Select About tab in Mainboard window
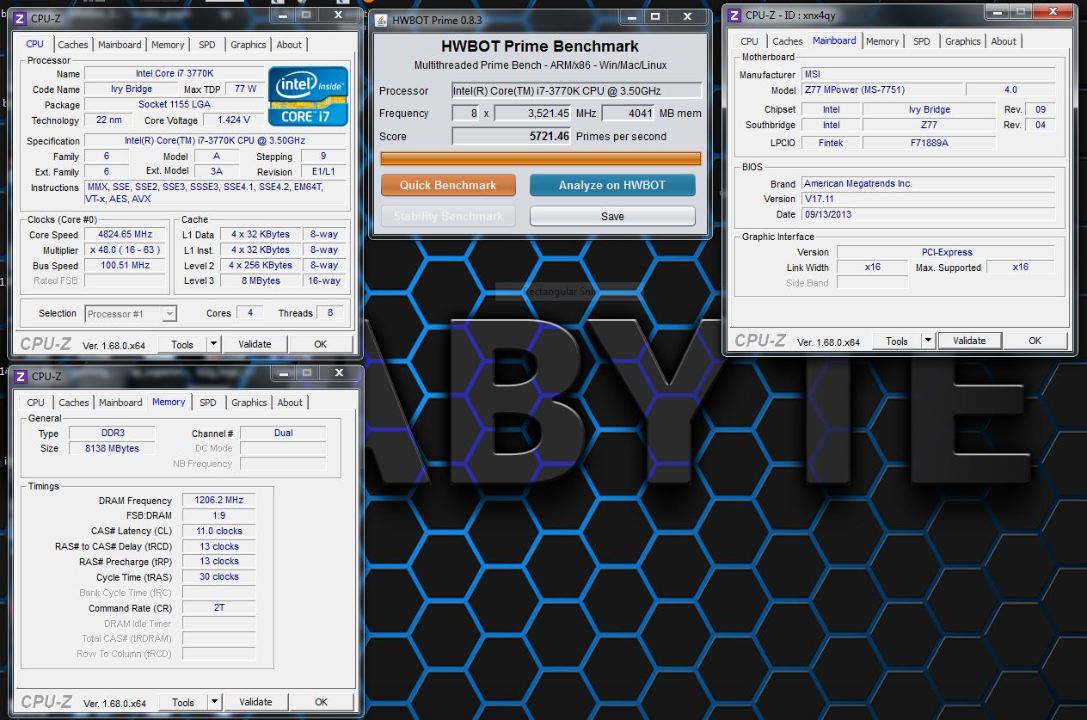 [1003, 41]
